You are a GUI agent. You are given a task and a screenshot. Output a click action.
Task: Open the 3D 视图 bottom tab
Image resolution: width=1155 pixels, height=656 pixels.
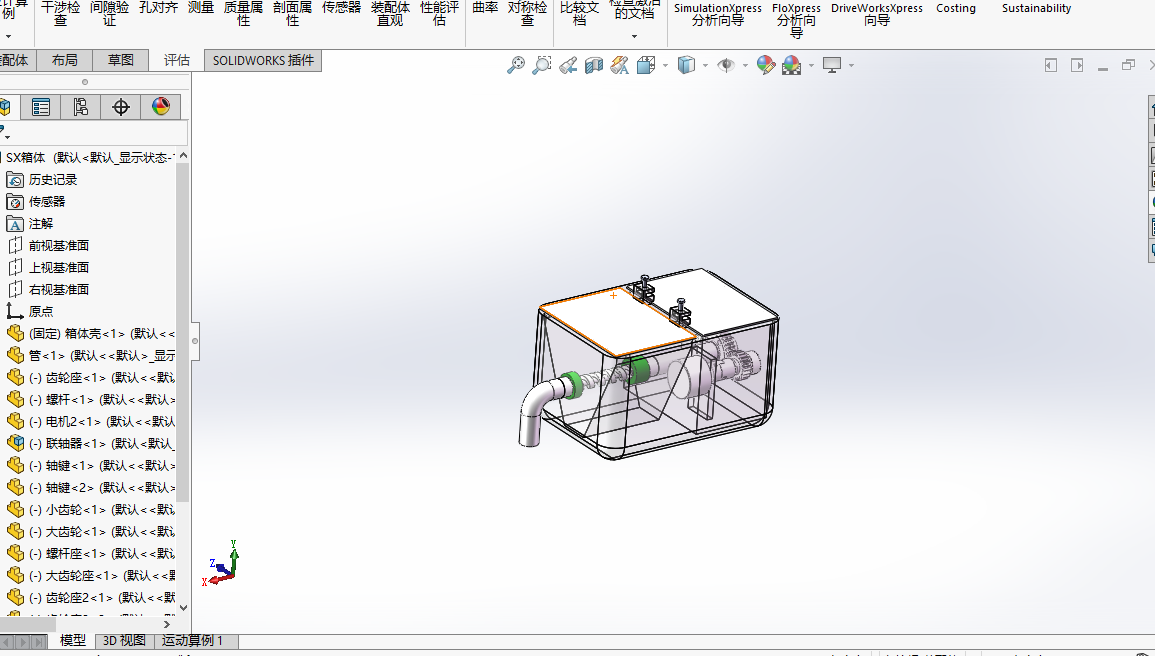[x=124, y=641]
